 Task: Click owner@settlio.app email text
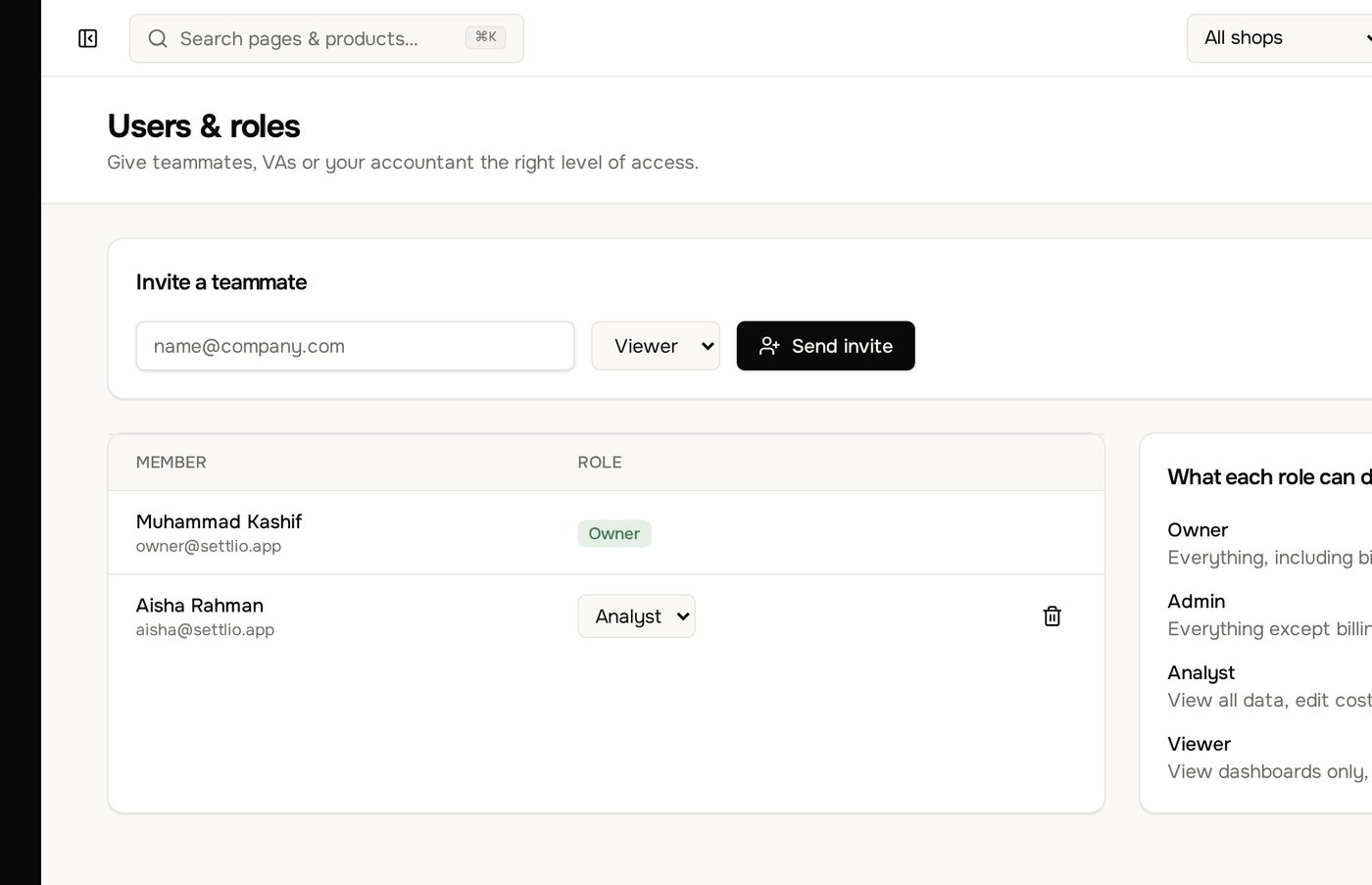[209, 546]
